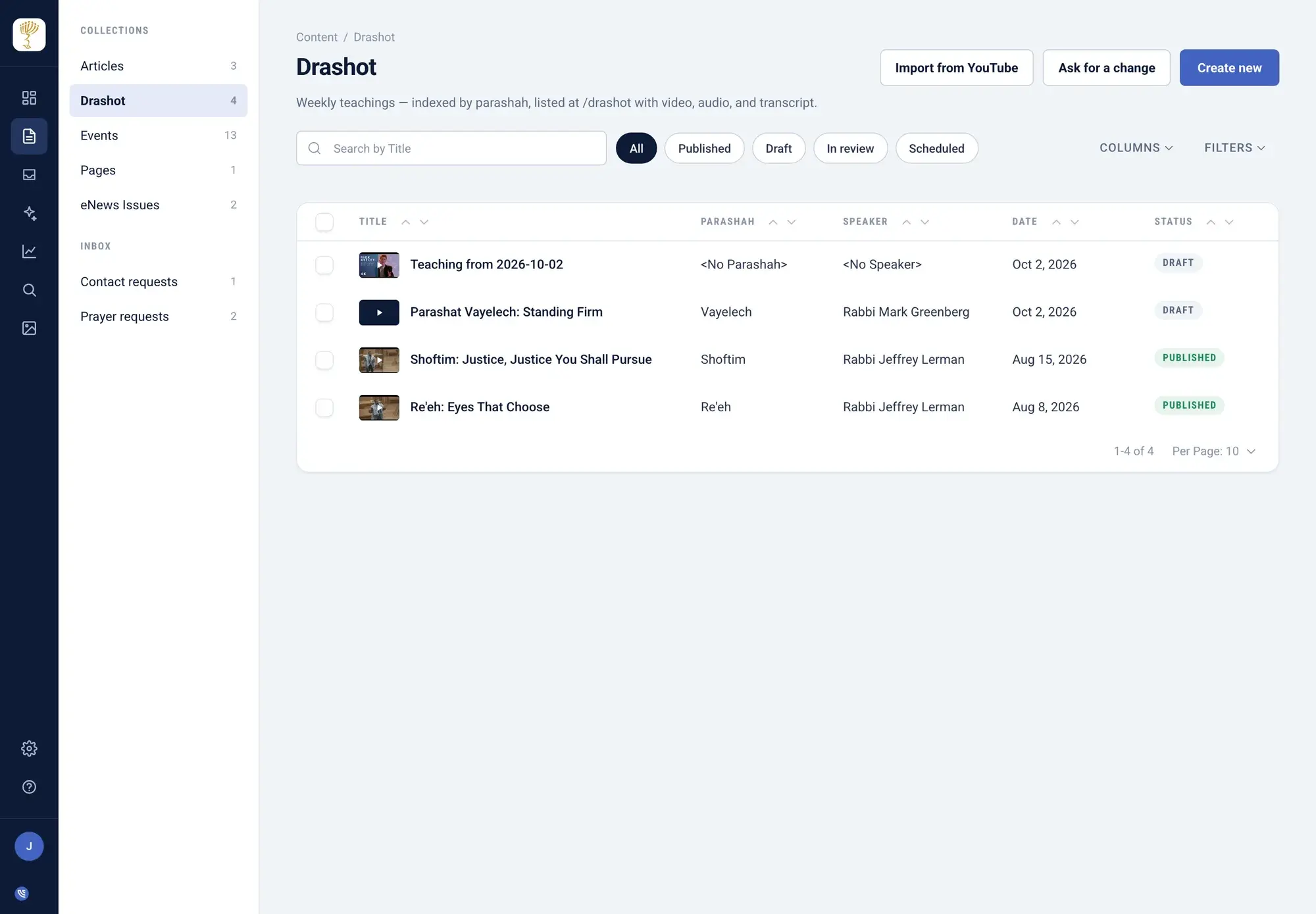Sort Title column ascending arrow
The image size is (1316, 914).
coord(406,222)
